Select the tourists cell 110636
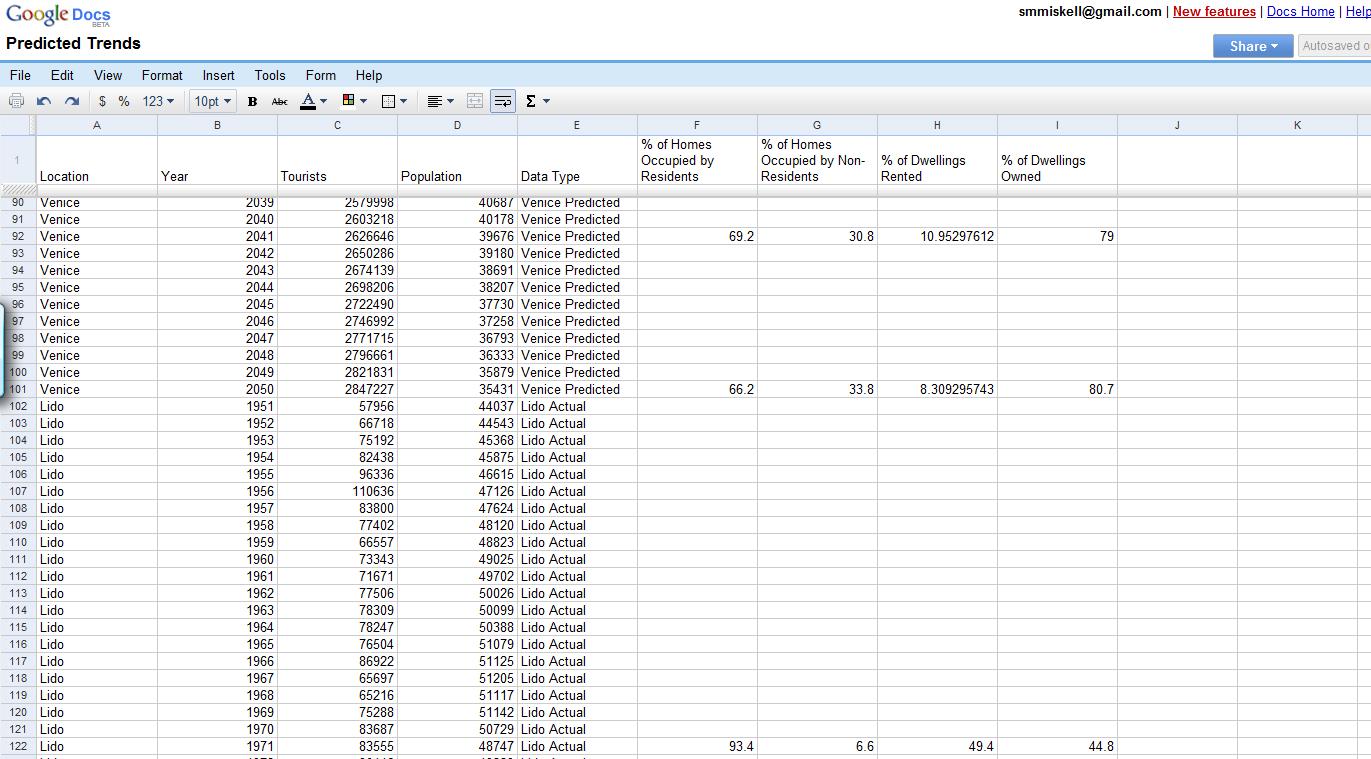1371x759 pixels. pos(337,492)
